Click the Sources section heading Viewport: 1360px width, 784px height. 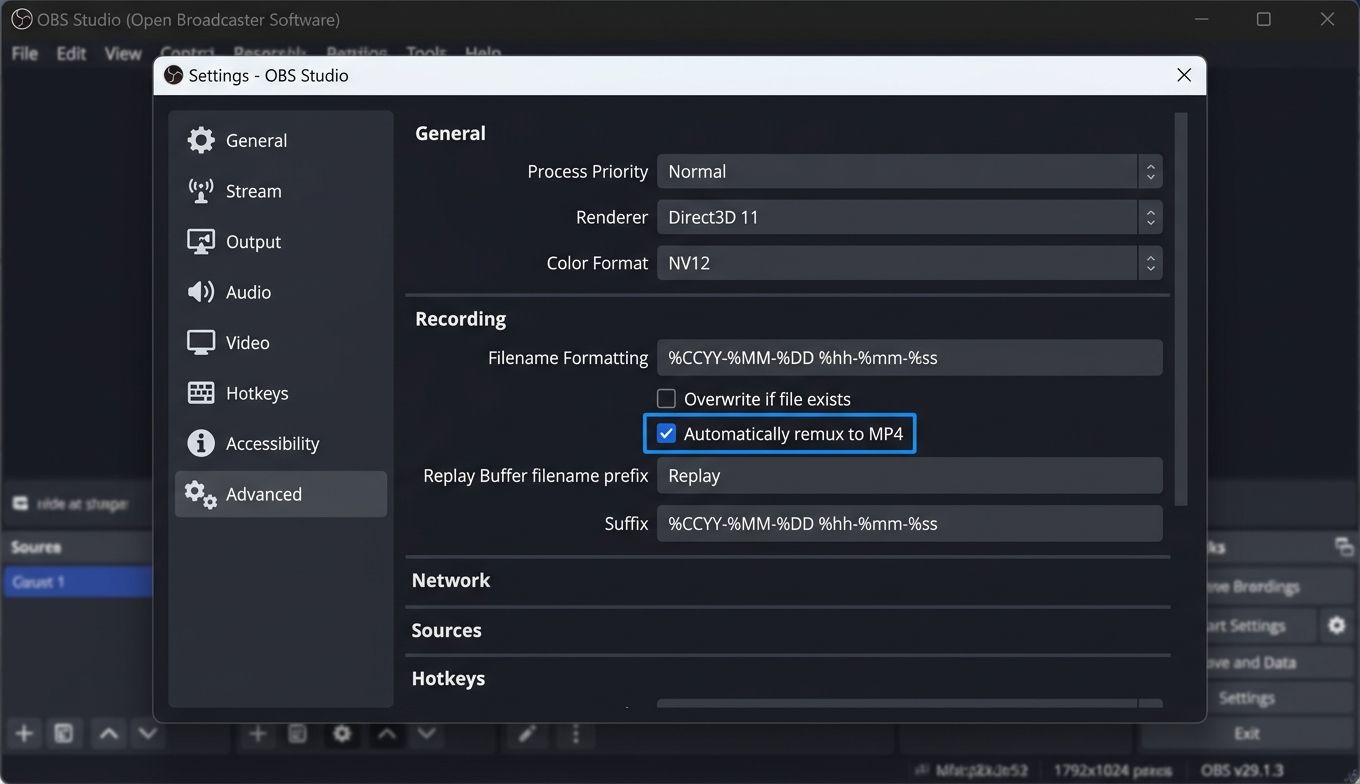[x=446, y=630]
